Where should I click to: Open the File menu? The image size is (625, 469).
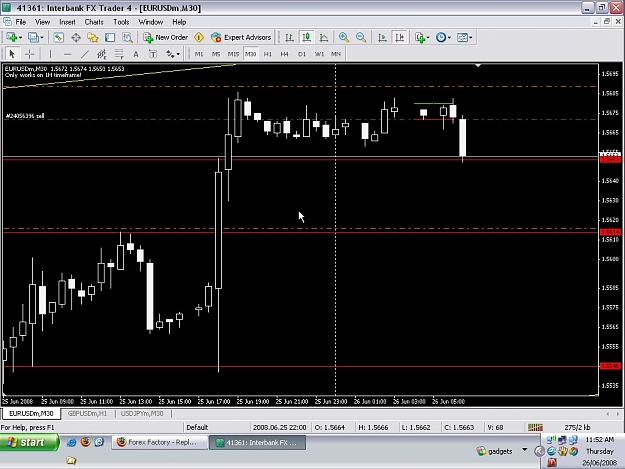coord(20,22)
